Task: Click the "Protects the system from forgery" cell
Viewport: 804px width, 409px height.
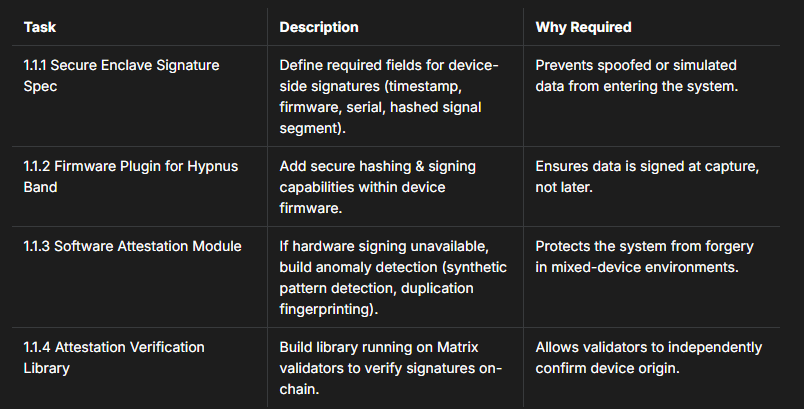Action: click(x=645, y=256)
